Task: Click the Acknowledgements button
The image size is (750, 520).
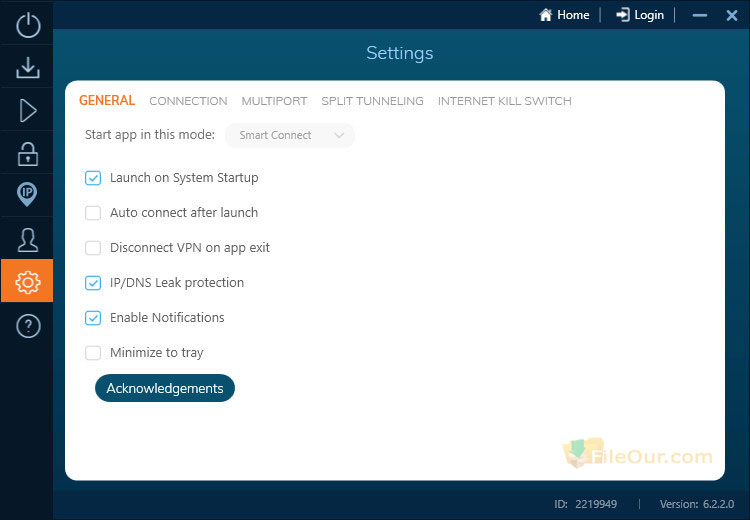Action: 165,388
